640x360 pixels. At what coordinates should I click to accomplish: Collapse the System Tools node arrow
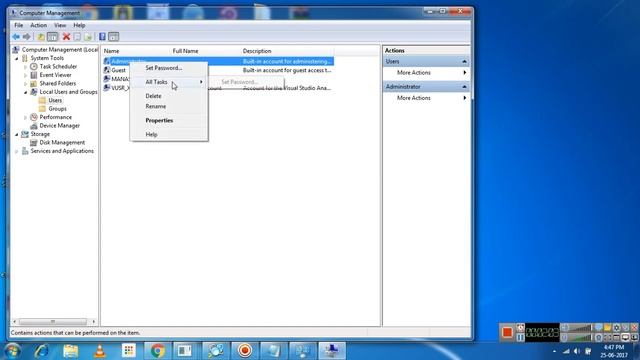(17, 58)
